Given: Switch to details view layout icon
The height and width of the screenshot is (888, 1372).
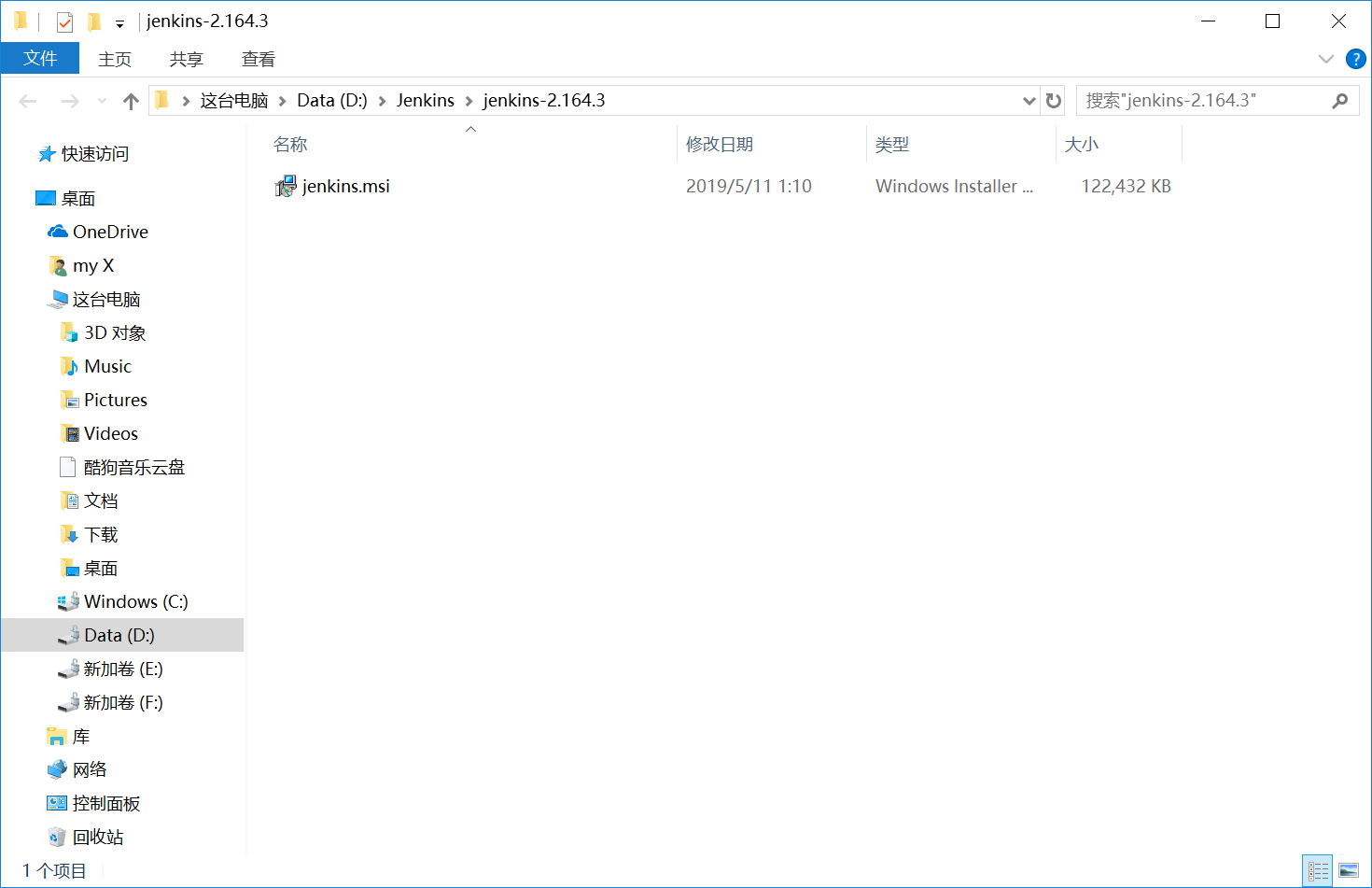Looking at the screenshot, I should point(1318,870).
